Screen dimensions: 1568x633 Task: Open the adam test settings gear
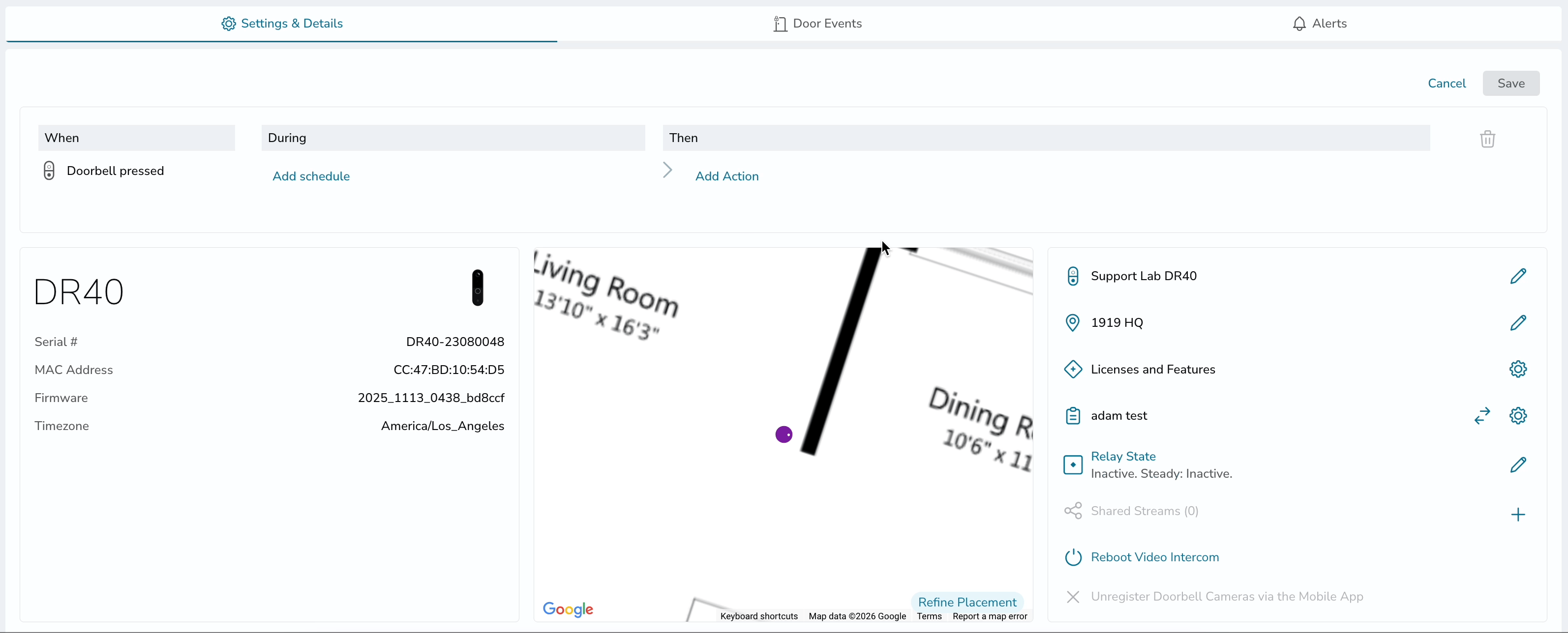[1517, 416]
